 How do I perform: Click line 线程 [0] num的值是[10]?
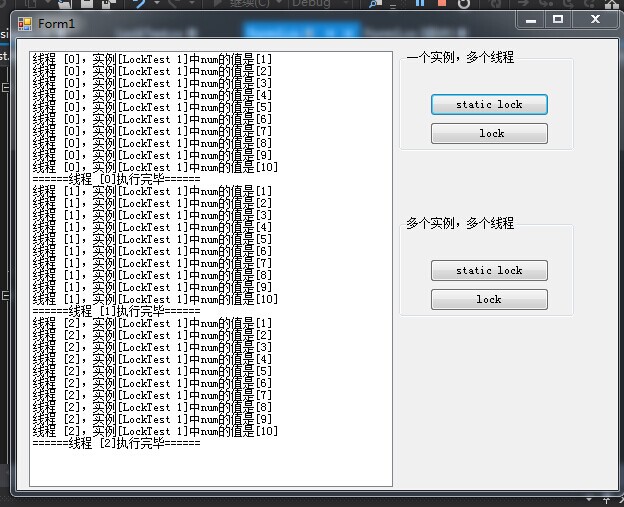155,167
